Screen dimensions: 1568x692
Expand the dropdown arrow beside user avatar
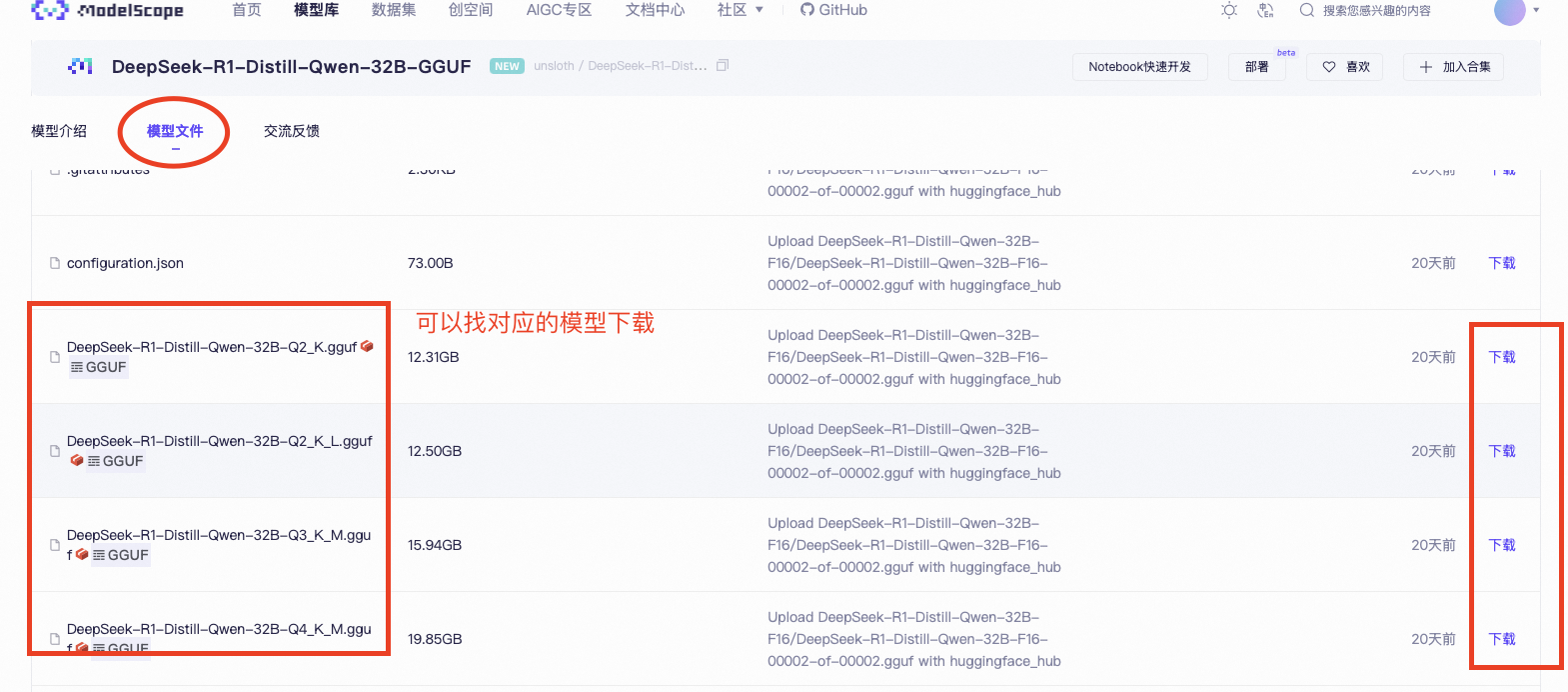[x=1536, y=10]
